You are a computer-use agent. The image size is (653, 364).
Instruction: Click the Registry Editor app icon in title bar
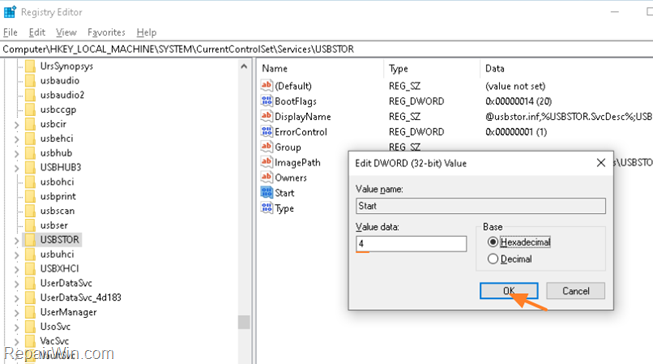pos(10,12)
